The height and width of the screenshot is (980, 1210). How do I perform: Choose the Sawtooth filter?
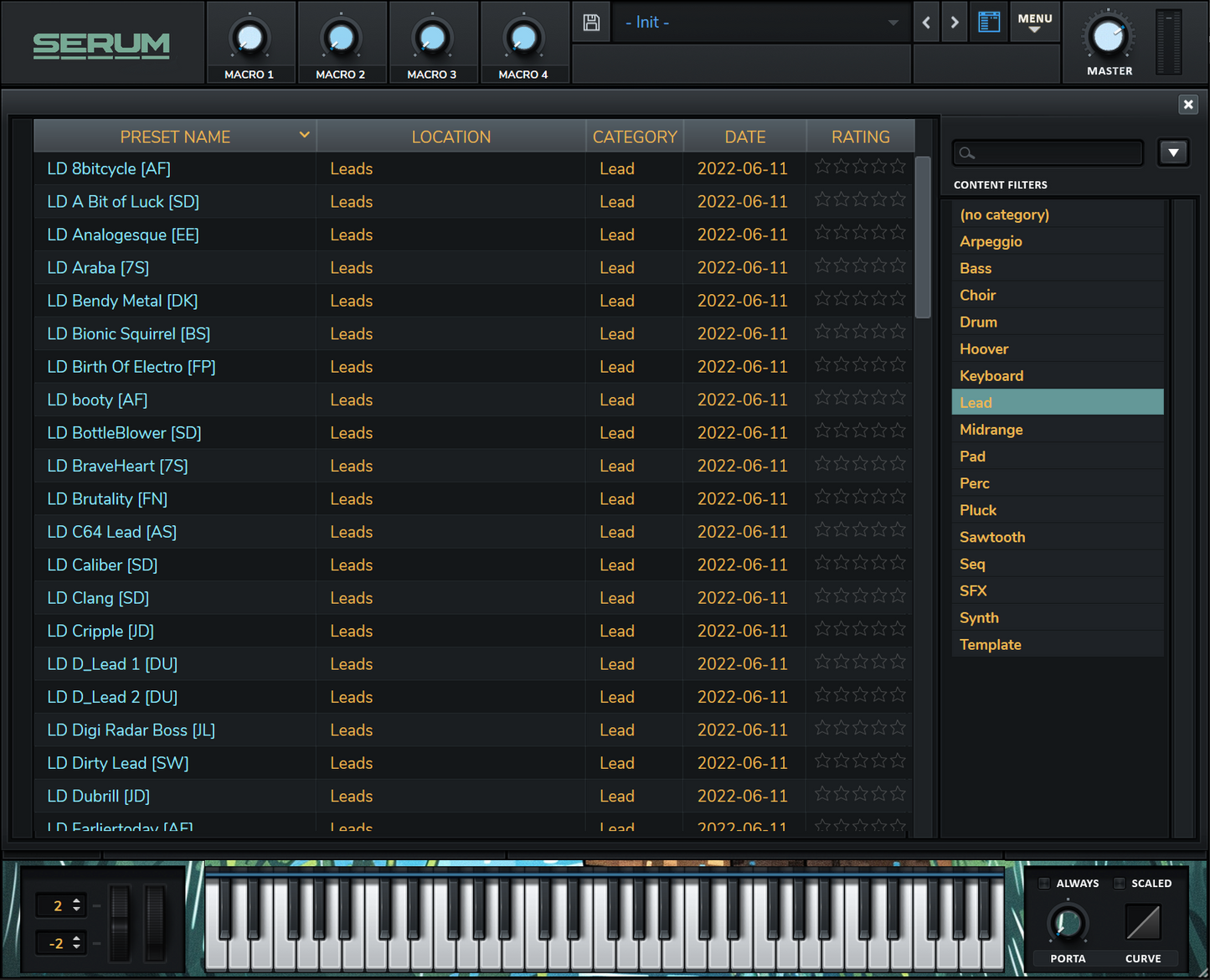click(1058, 536)
